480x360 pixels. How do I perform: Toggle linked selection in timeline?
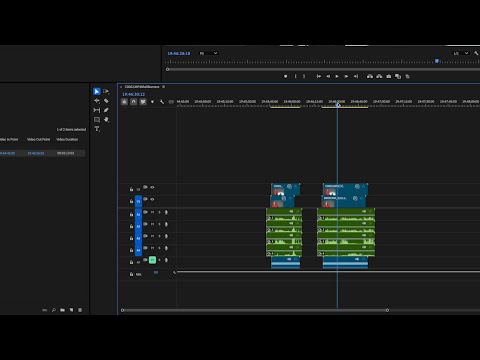click(143, 102)
